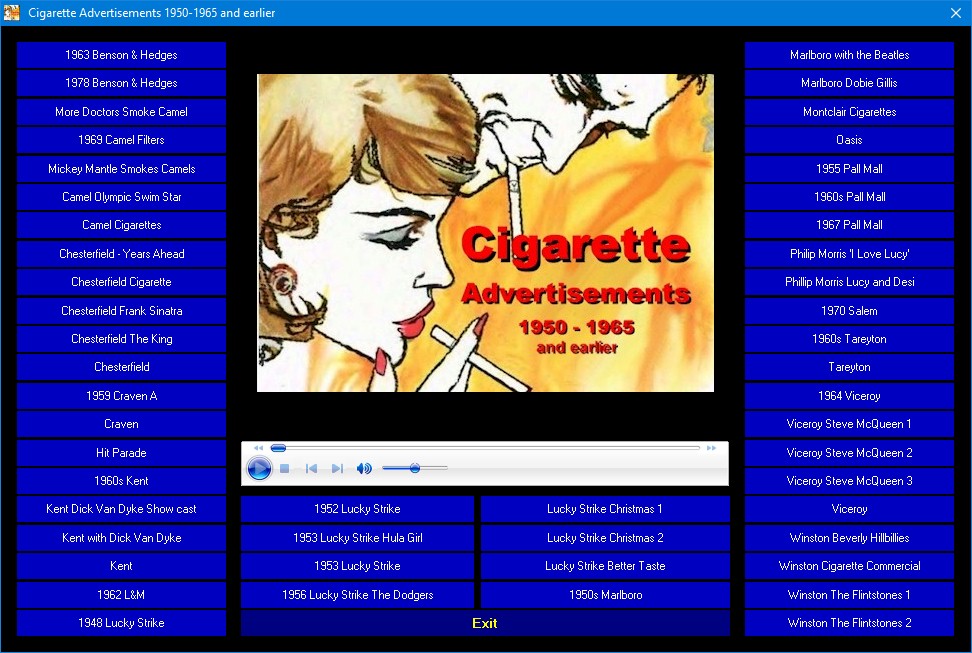Open Chesterfield Cigarette video

point(122,282)
